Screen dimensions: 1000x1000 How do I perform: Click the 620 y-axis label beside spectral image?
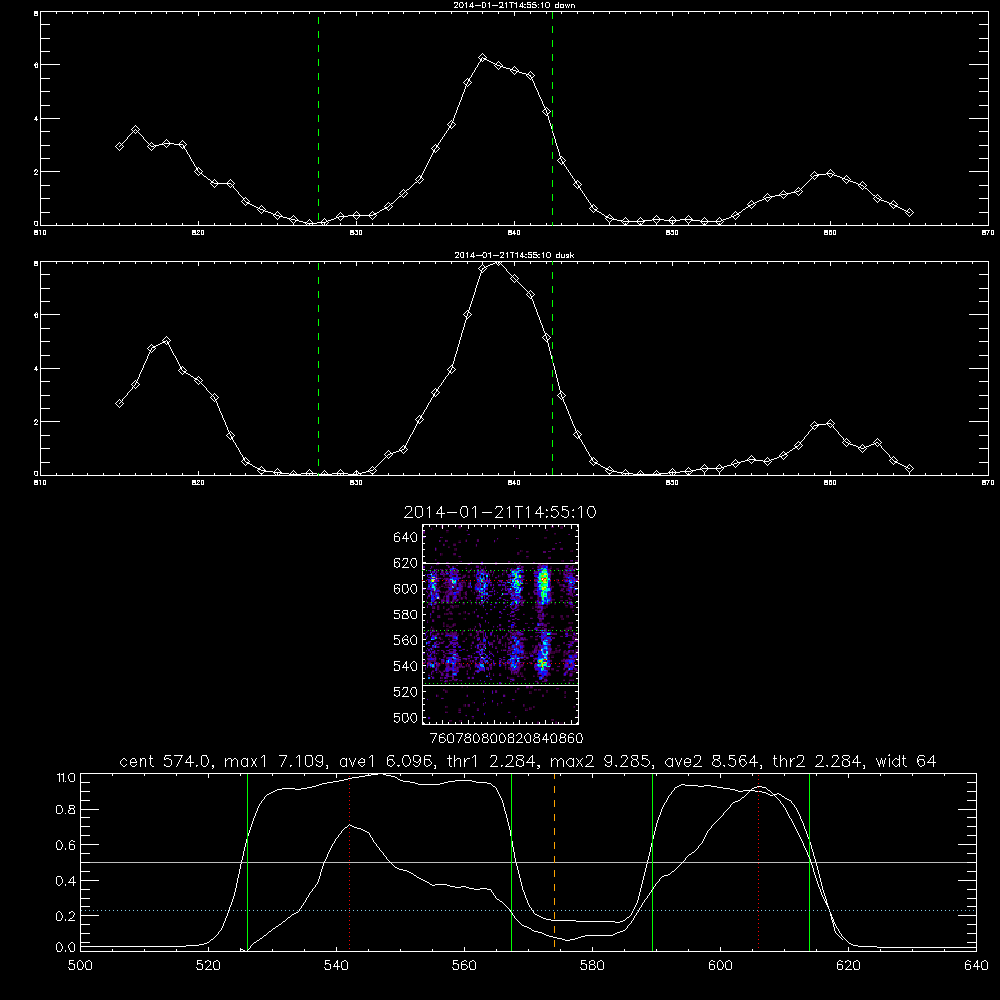click(406, 563)
